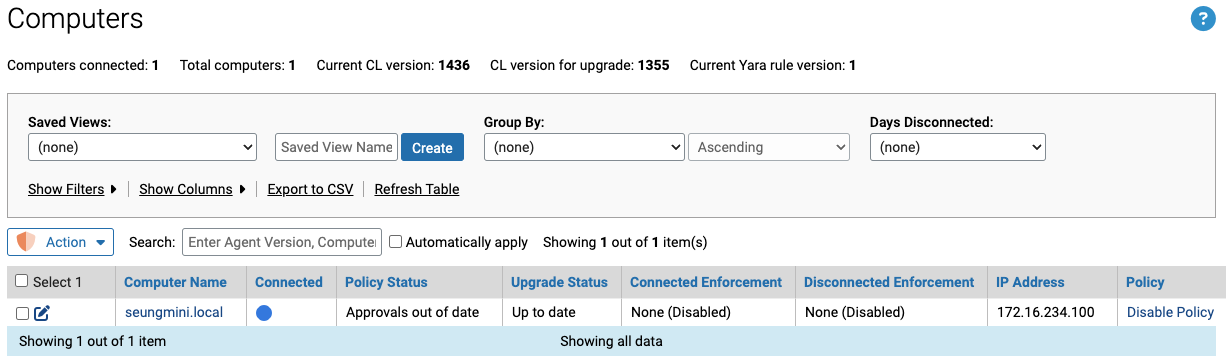
Task: Check the row checkbox for seungmini.local
Action: pyautogui.click(x=22, y=313)
